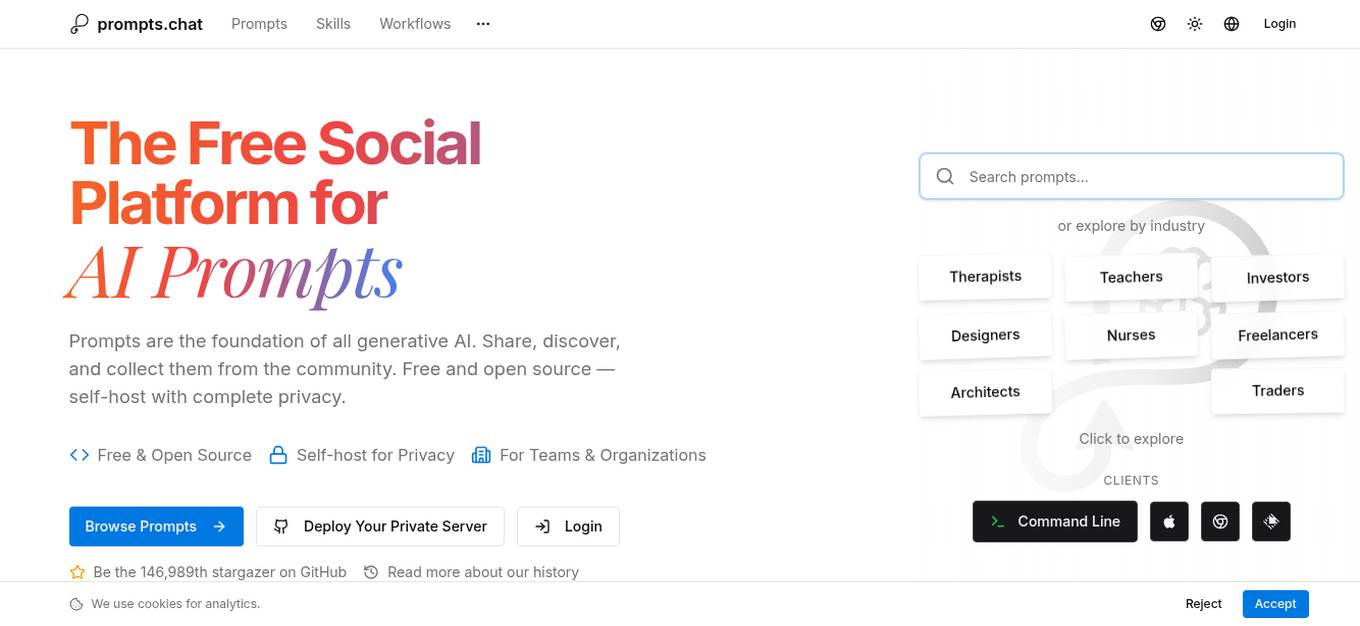Open the Prompts navigation item
This screenshot has height=626, width=1360.
click(x=259, y=24)
